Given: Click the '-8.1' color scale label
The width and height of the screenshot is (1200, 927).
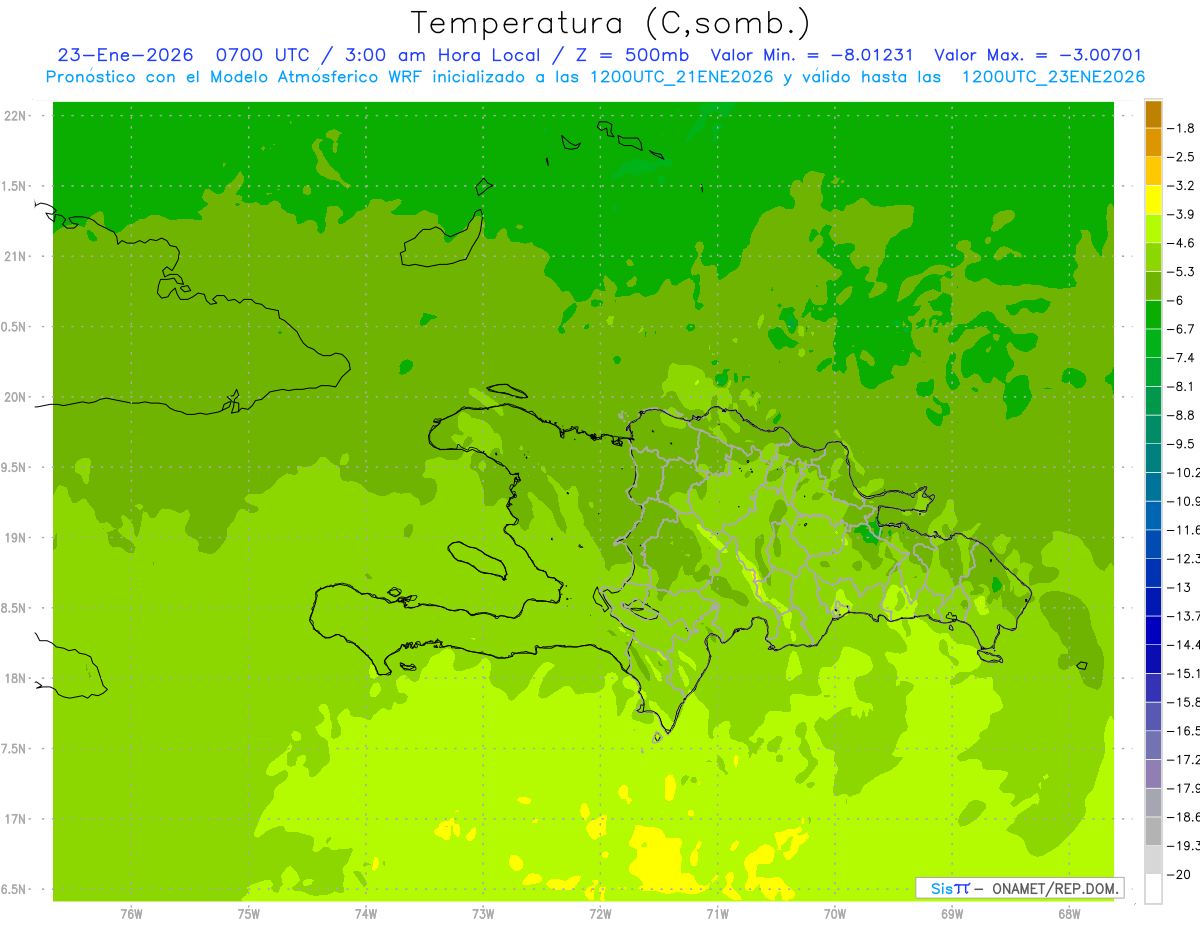Looking at the screenshot, I should [x=1182, y=386].
